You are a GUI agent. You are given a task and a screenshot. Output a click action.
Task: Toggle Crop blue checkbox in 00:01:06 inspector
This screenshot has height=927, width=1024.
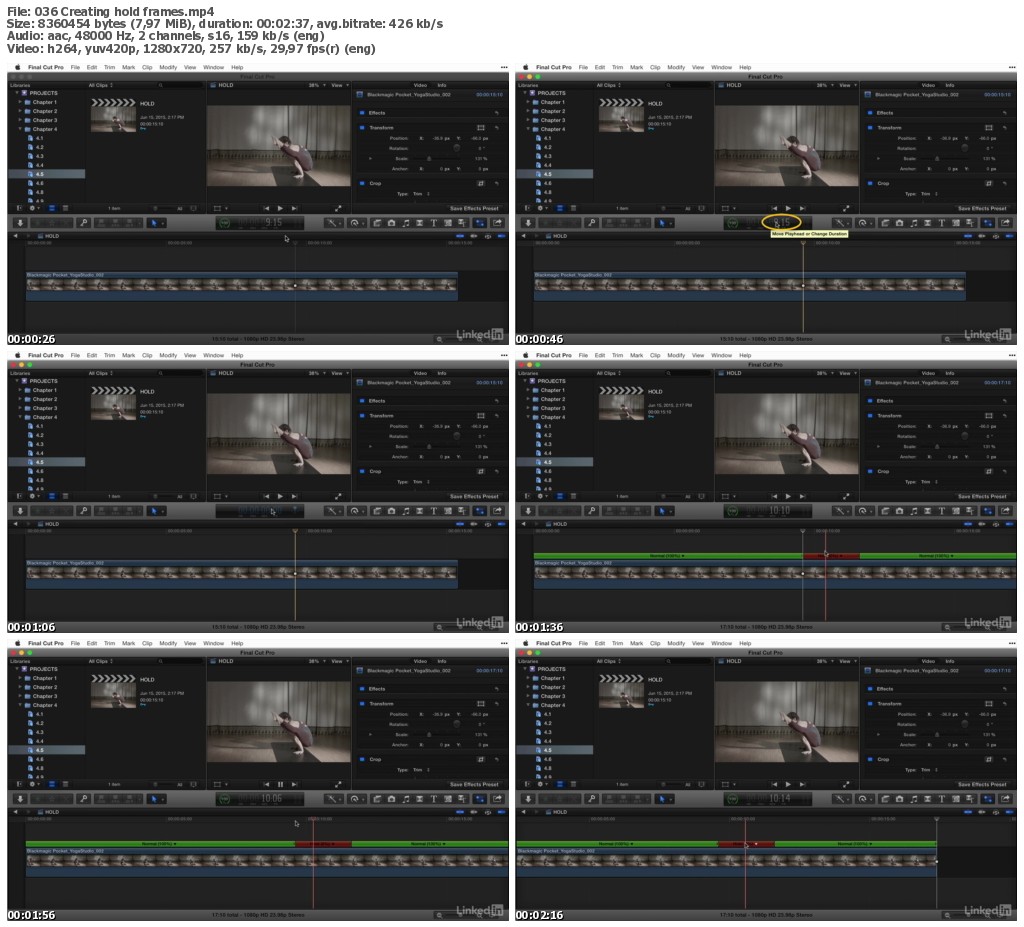click(x=361, y=471)
